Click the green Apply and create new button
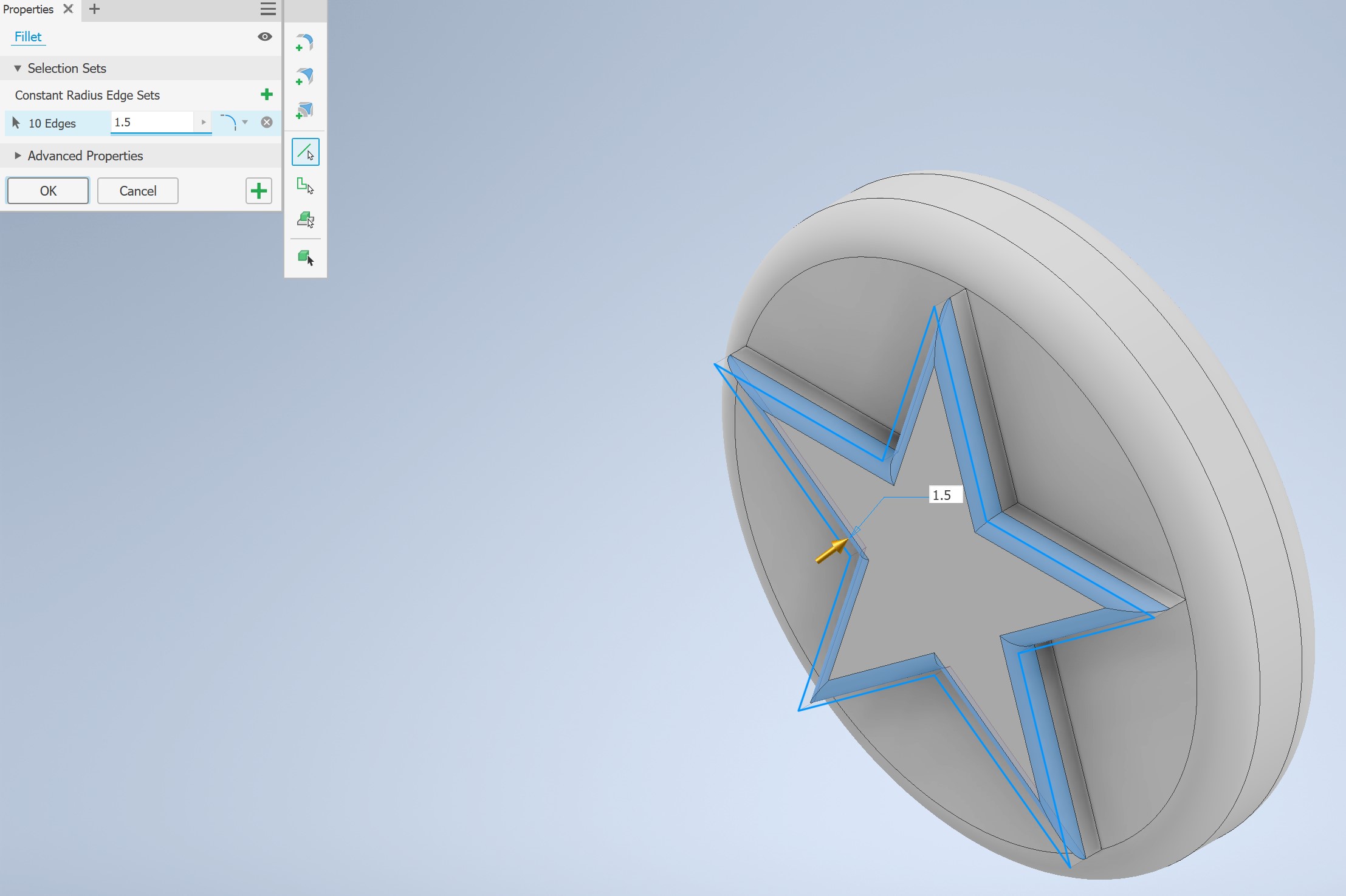The width and height of the screenshot is (1346, 896). point(259,191)
